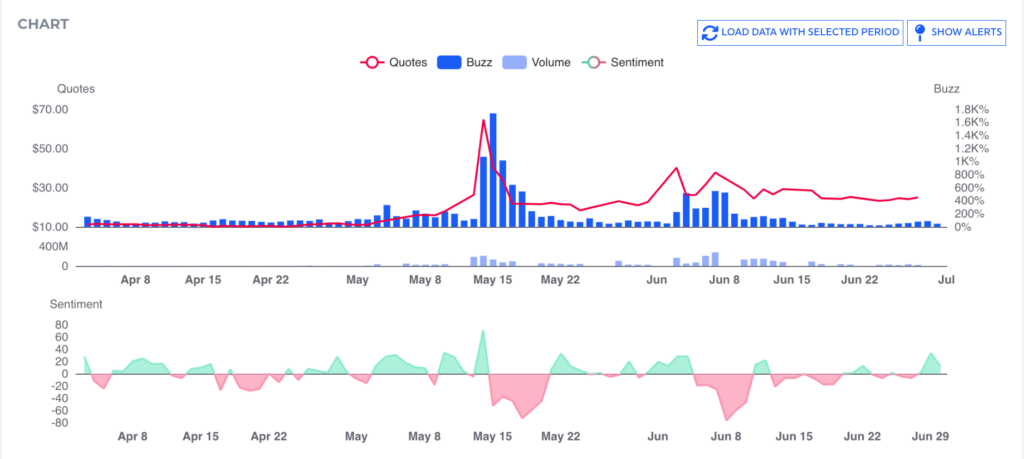Image resolution: width=1024 pixels, height=459 pixels.
Task: Disable Sentiment series via legend text
Action: click(x=638, y=62)
